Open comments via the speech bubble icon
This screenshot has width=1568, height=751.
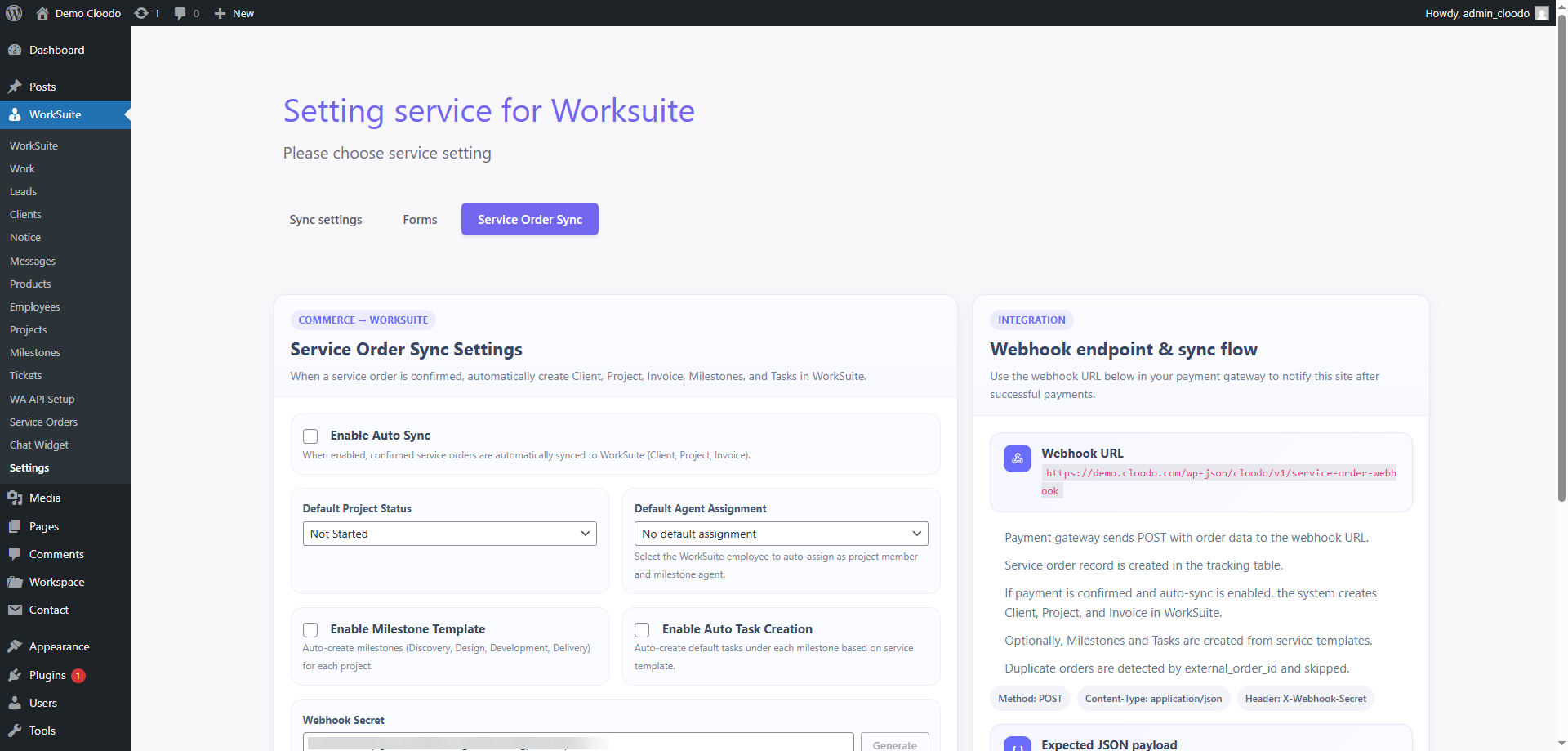[180, 13]
